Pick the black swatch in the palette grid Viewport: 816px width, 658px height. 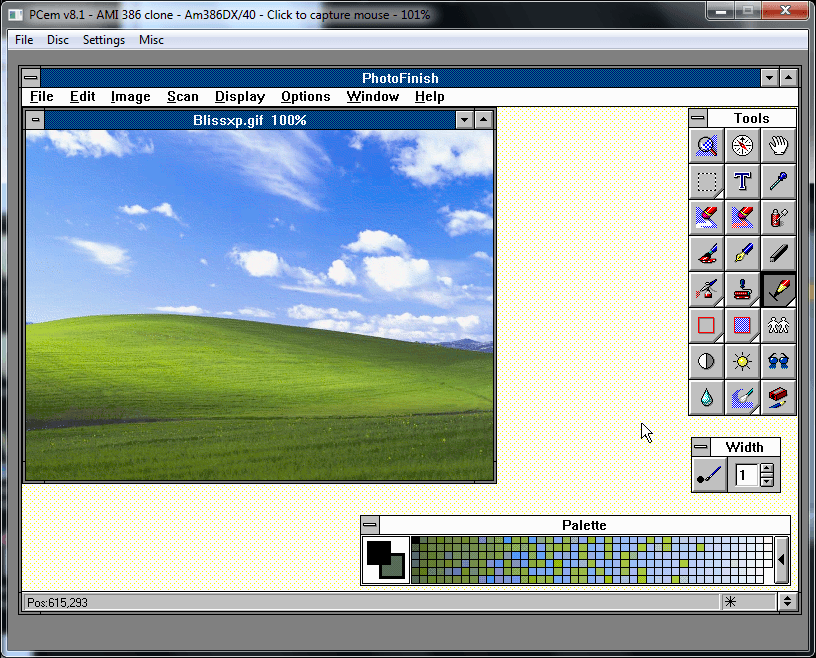(x=416, y=540)
